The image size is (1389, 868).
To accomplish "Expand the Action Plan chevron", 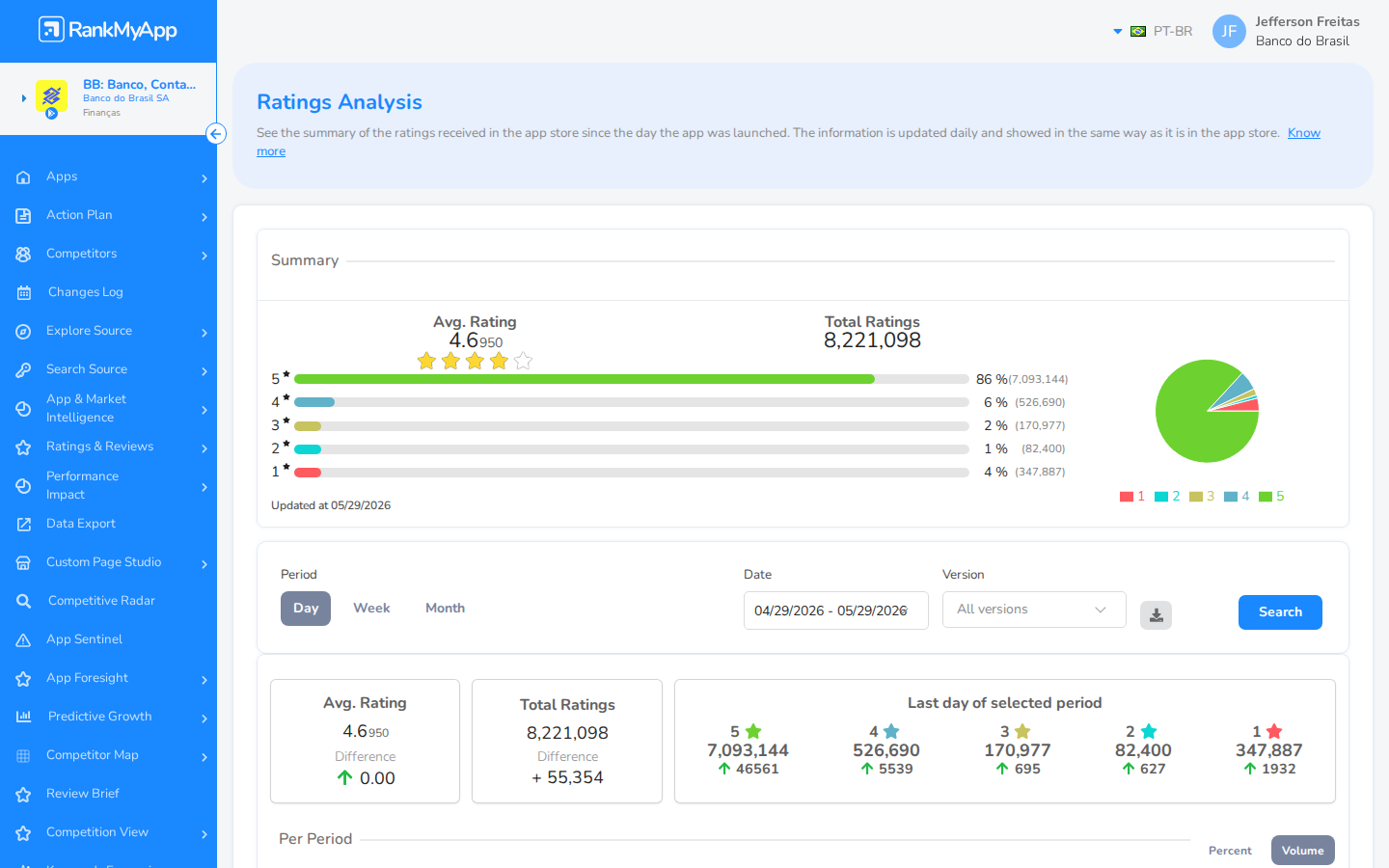I will pos(204,217).
